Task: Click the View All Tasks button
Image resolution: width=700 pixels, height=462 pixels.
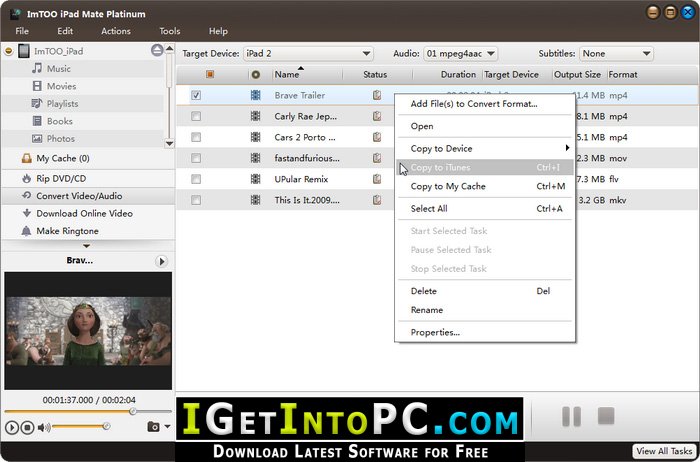Action: 664,451
